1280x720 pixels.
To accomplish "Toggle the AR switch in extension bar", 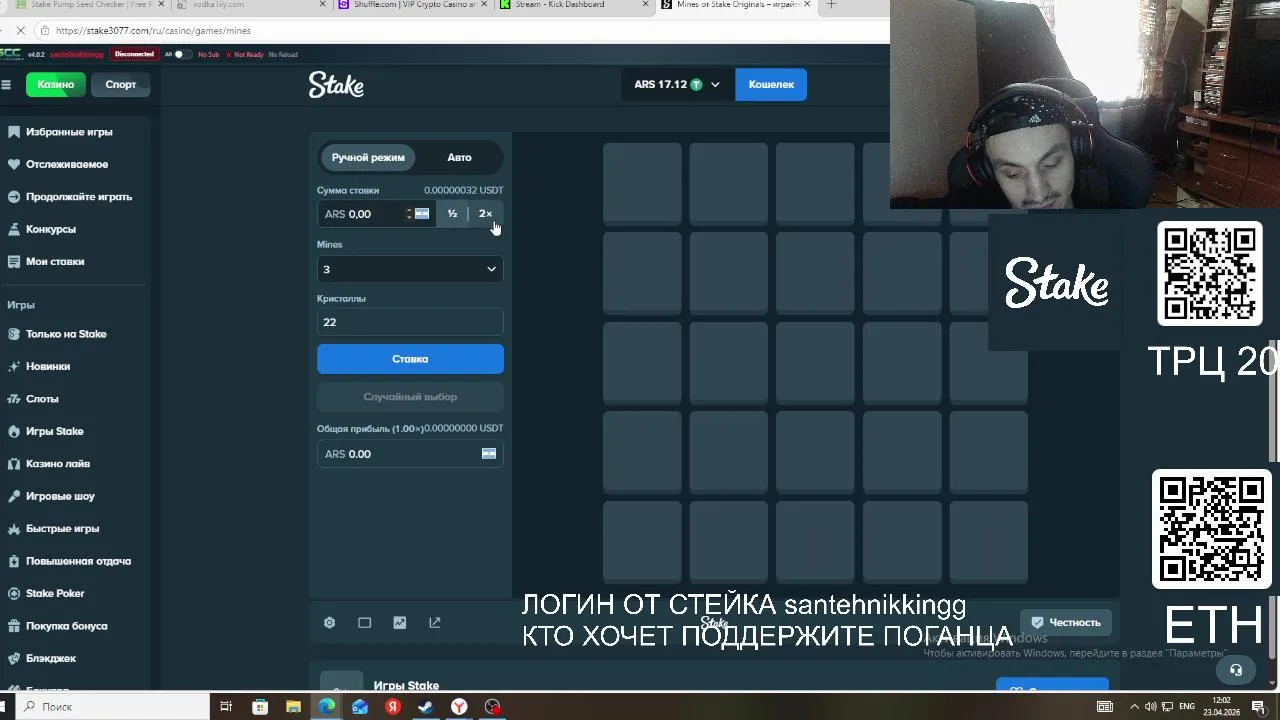I will [180, 55].
